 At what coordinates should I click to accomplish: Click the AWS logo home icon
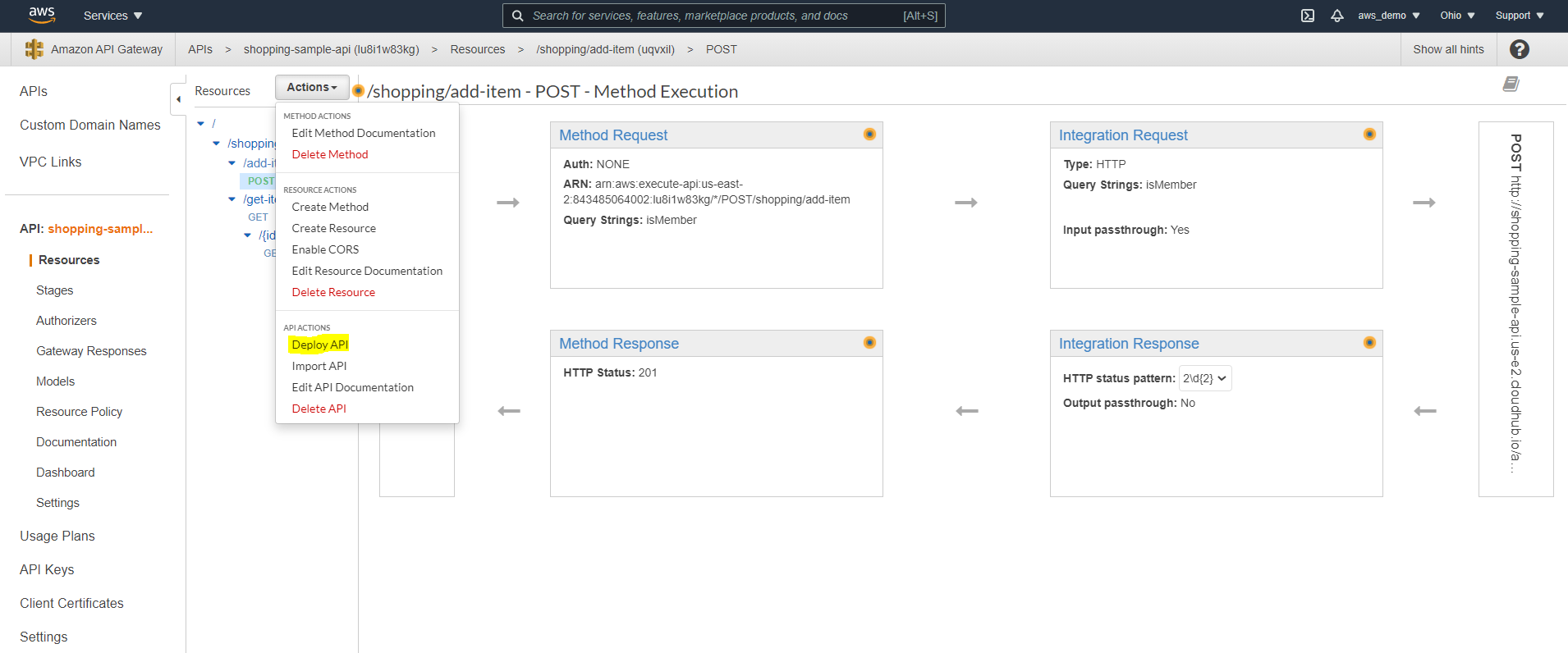(41, 15)
